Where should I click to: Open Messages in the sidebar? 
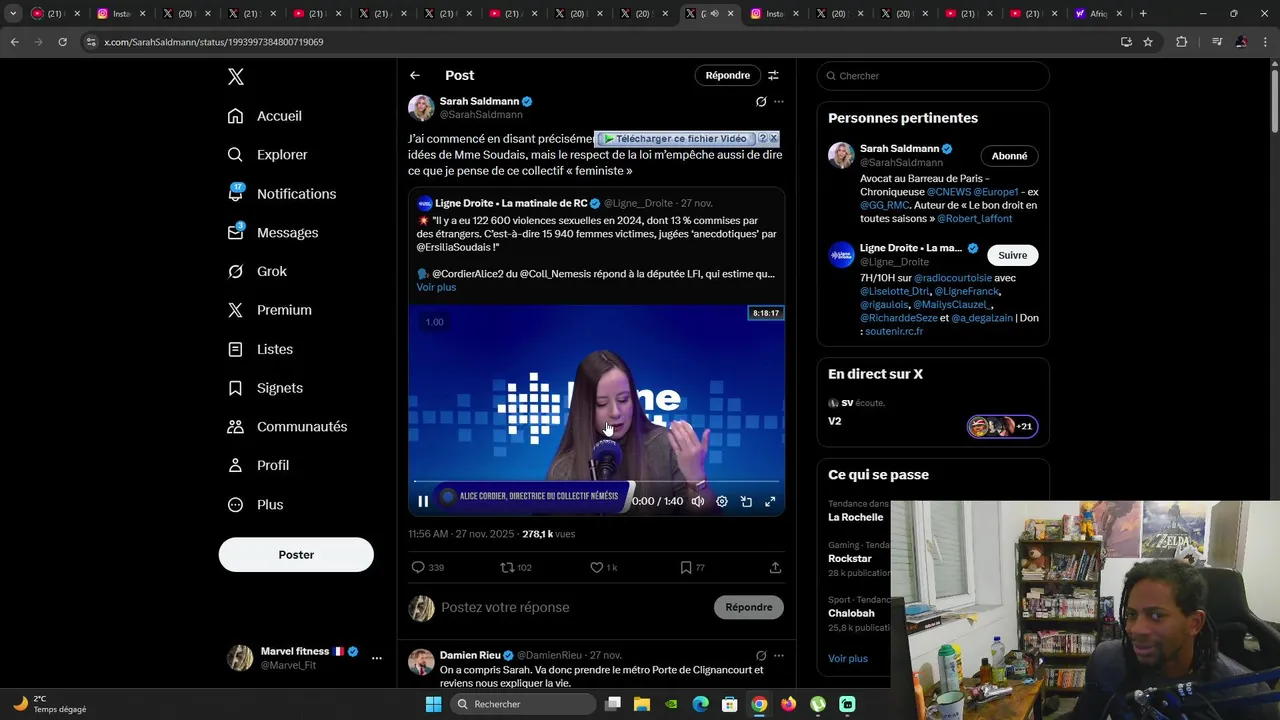pyautogui.click(x=273, y=233)
